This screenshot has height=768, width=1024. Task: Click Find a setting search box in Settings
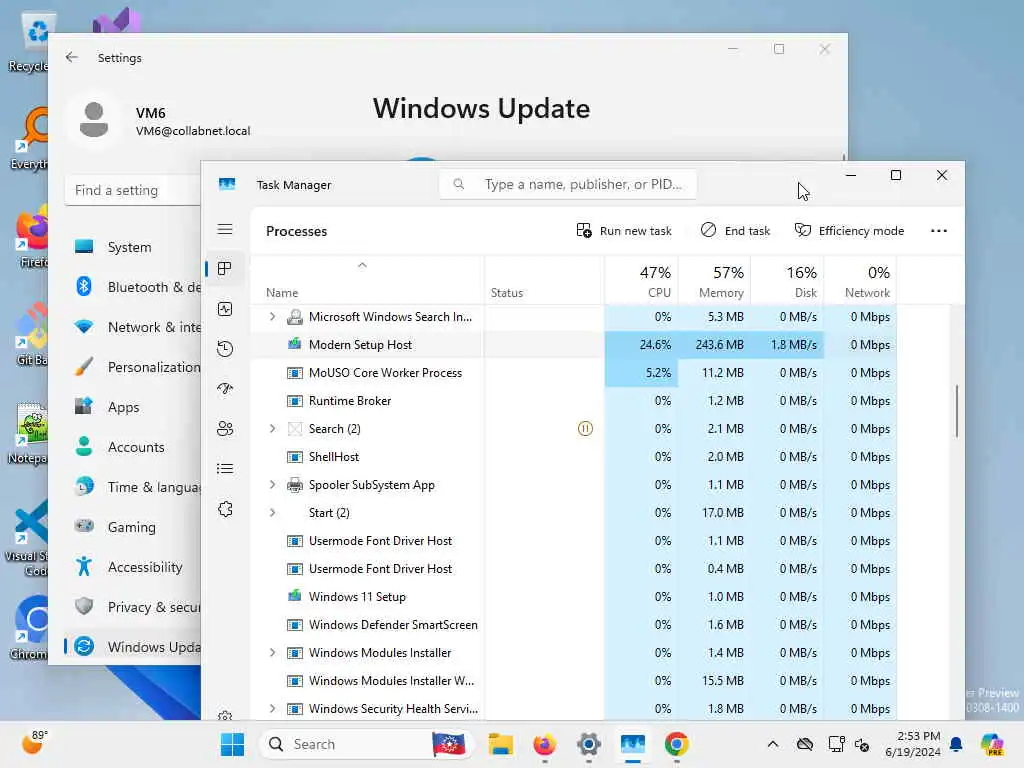pos(133,190)
